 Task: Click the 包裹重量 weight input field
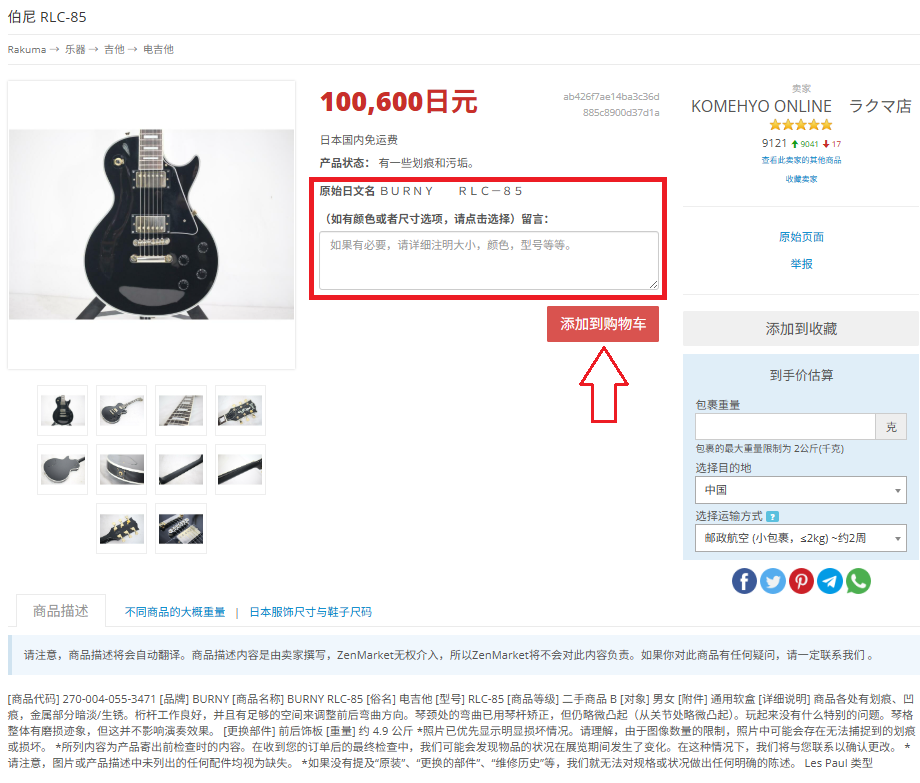point(785,426)
